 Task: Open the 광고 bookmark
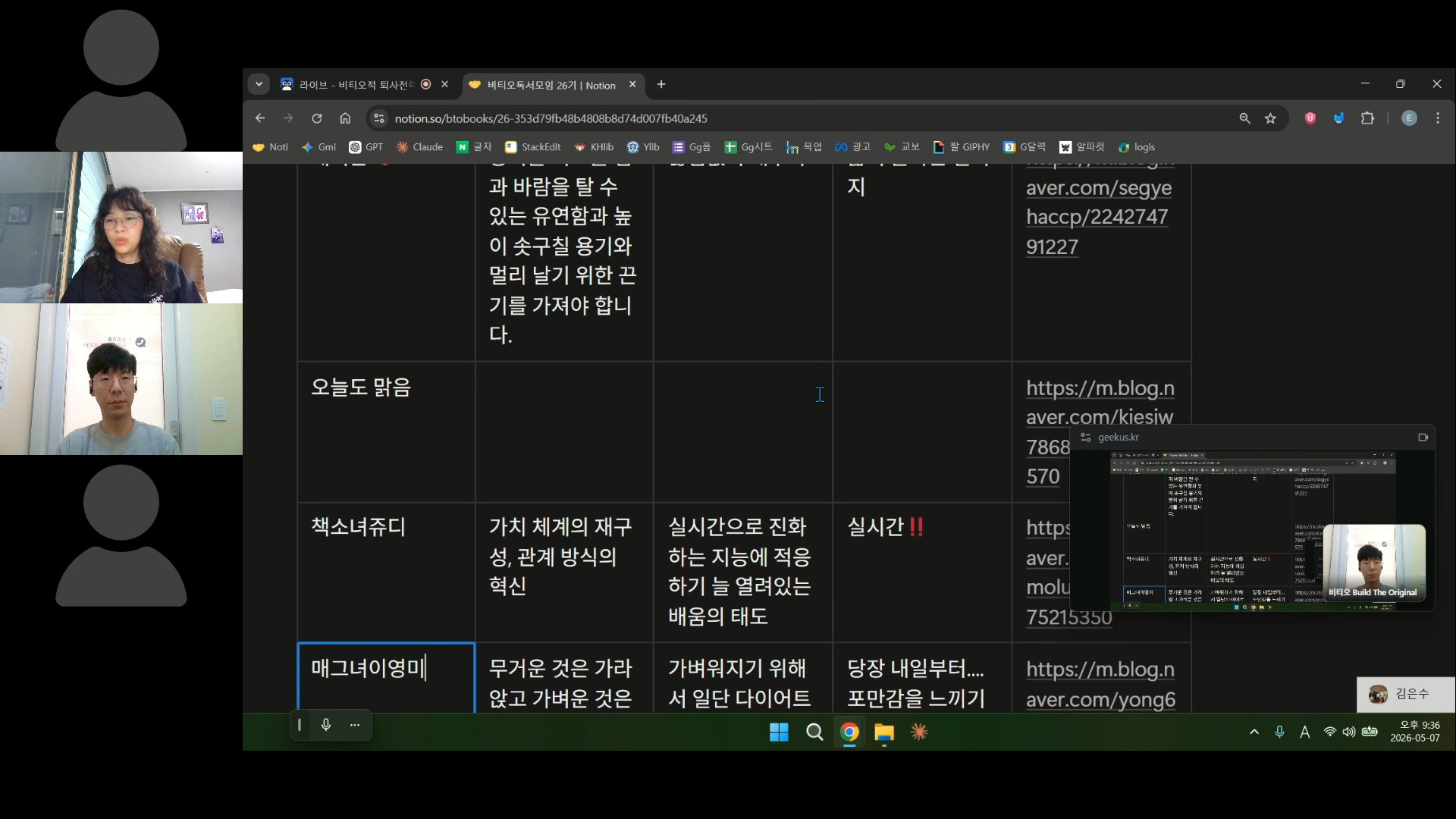click(x=852, y=147)
